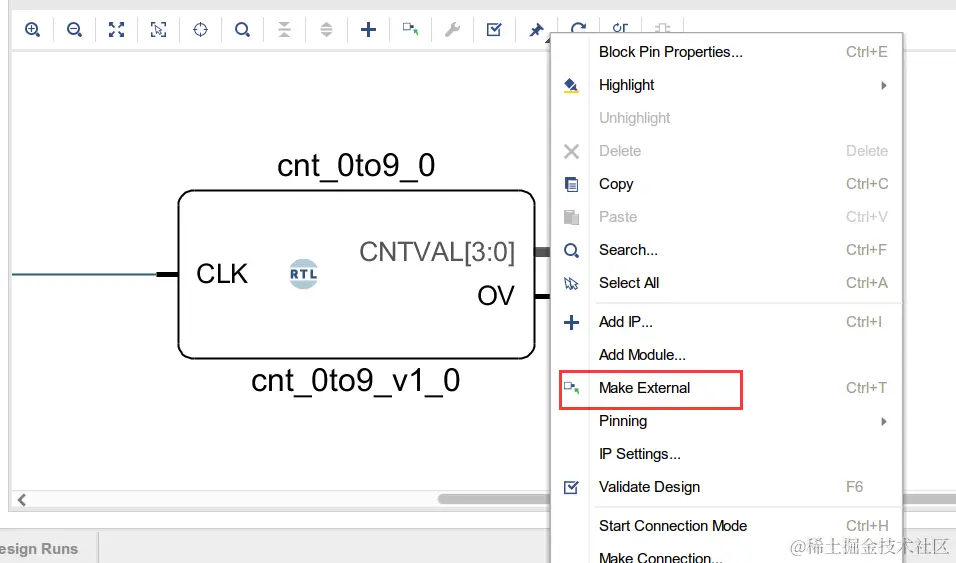956x563 pixels.
Task: Click the horizontal scrollbar left arrow
Action: (x=22, y=500)
